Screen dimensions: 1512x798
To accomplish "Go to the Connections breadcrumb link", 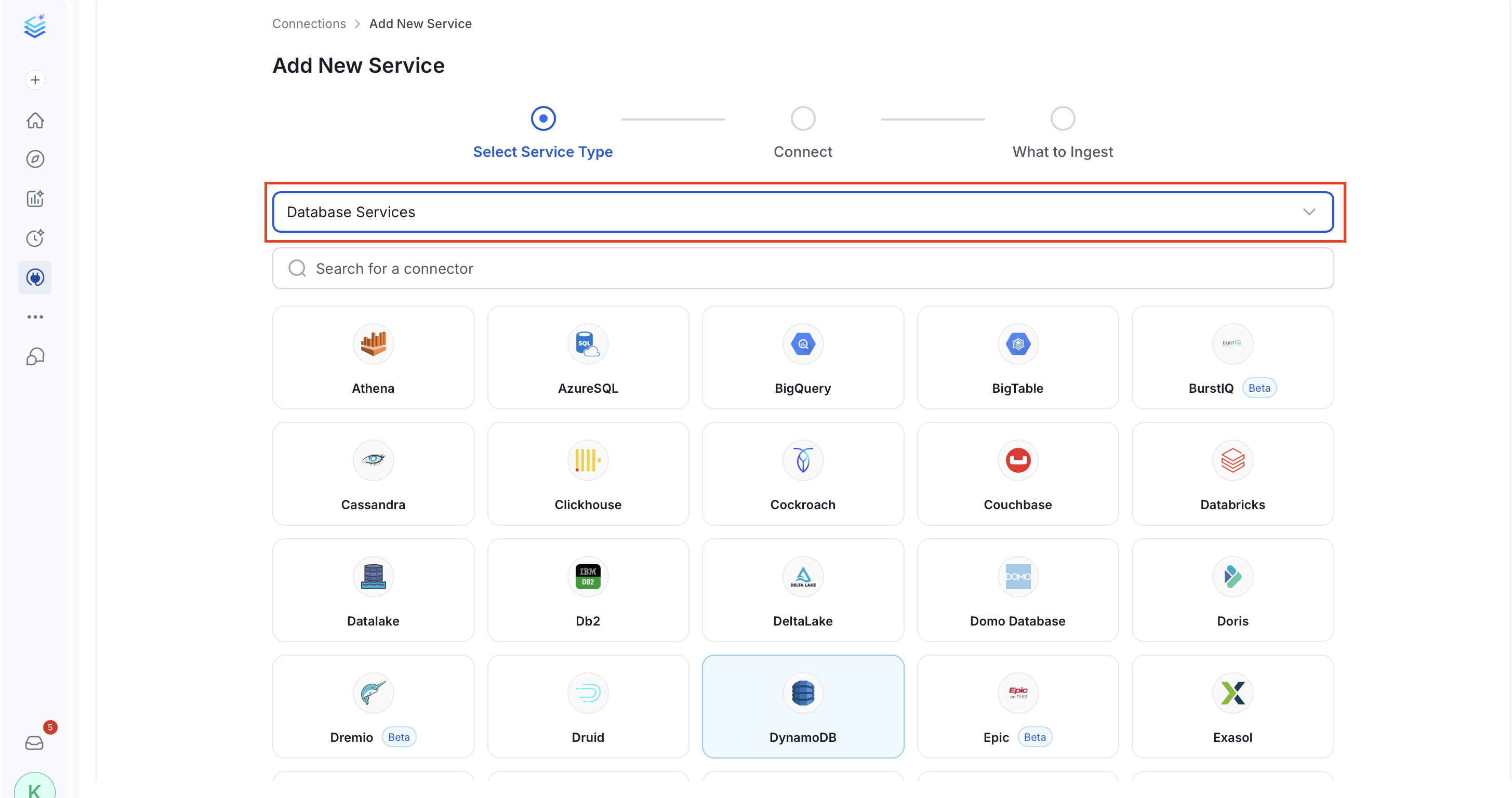I will coord(309,23).
